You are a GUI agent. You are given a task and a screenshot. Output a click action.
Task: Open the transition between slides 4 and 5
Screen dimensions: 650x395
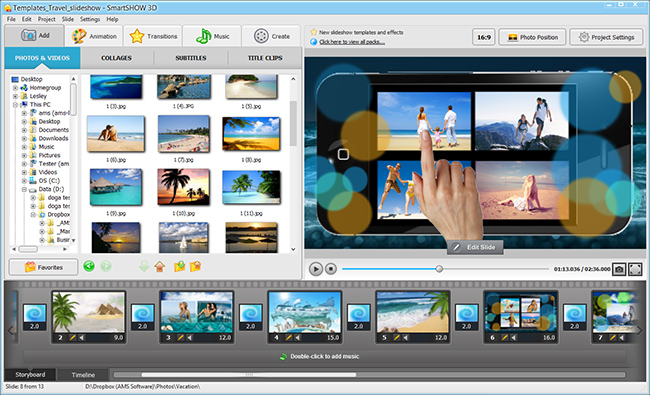point(359,317)
